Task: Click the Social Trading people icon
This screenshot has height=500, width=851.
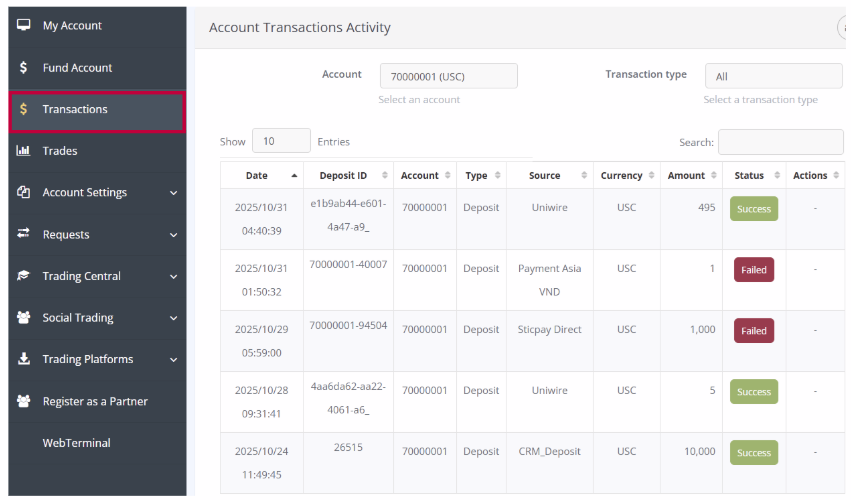Action: point(23,318)
